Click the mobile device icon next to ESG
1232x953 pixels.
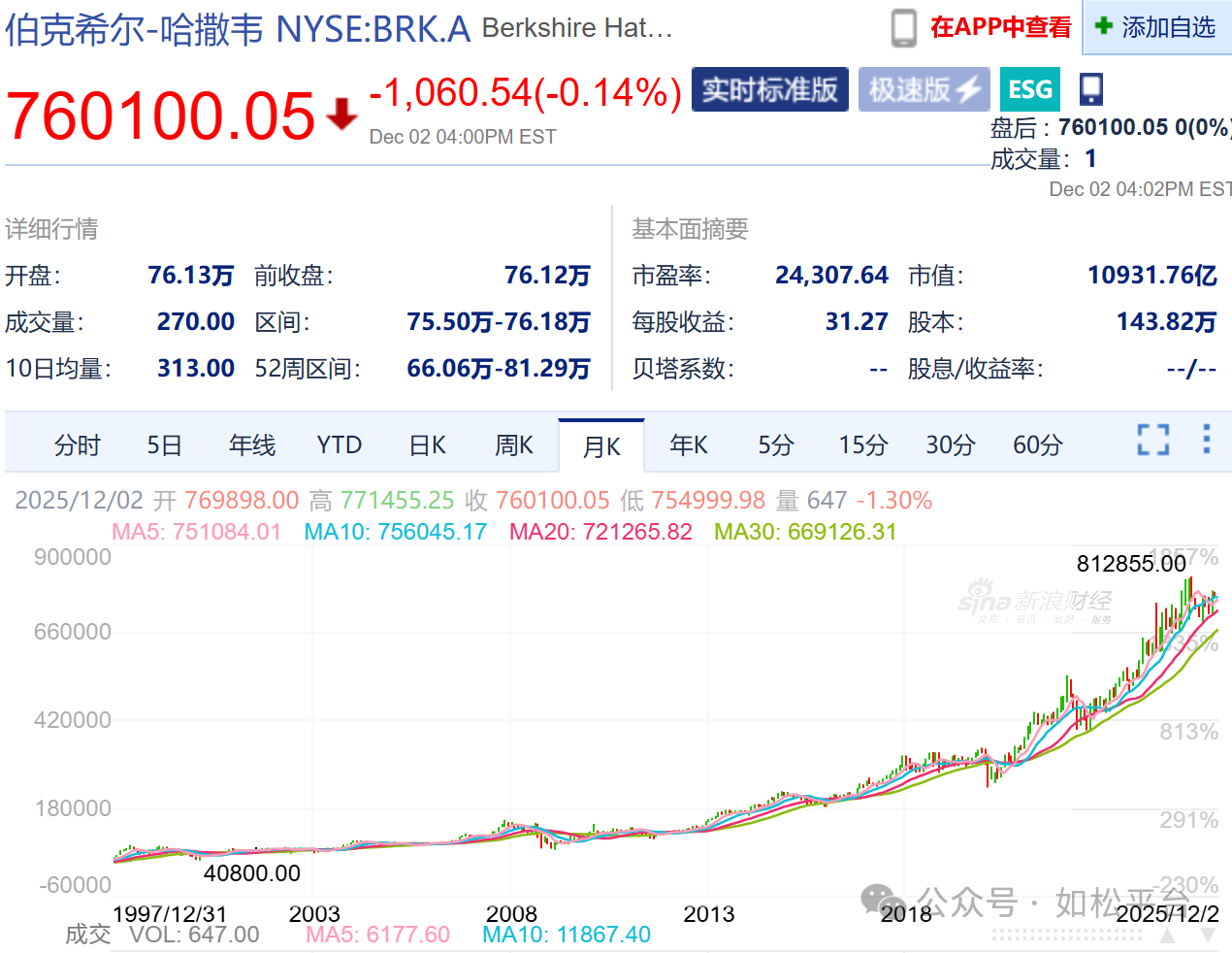[1091, 89]
